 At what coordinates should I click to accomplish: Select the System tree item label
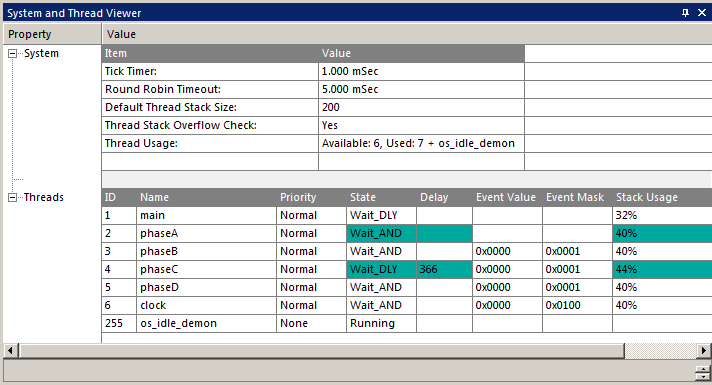click(41, 53)
